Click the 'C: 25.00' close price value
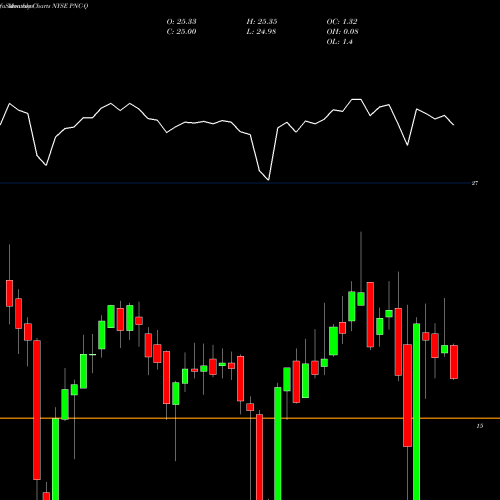The image size is (500, 500). click(x=181, y=32)
